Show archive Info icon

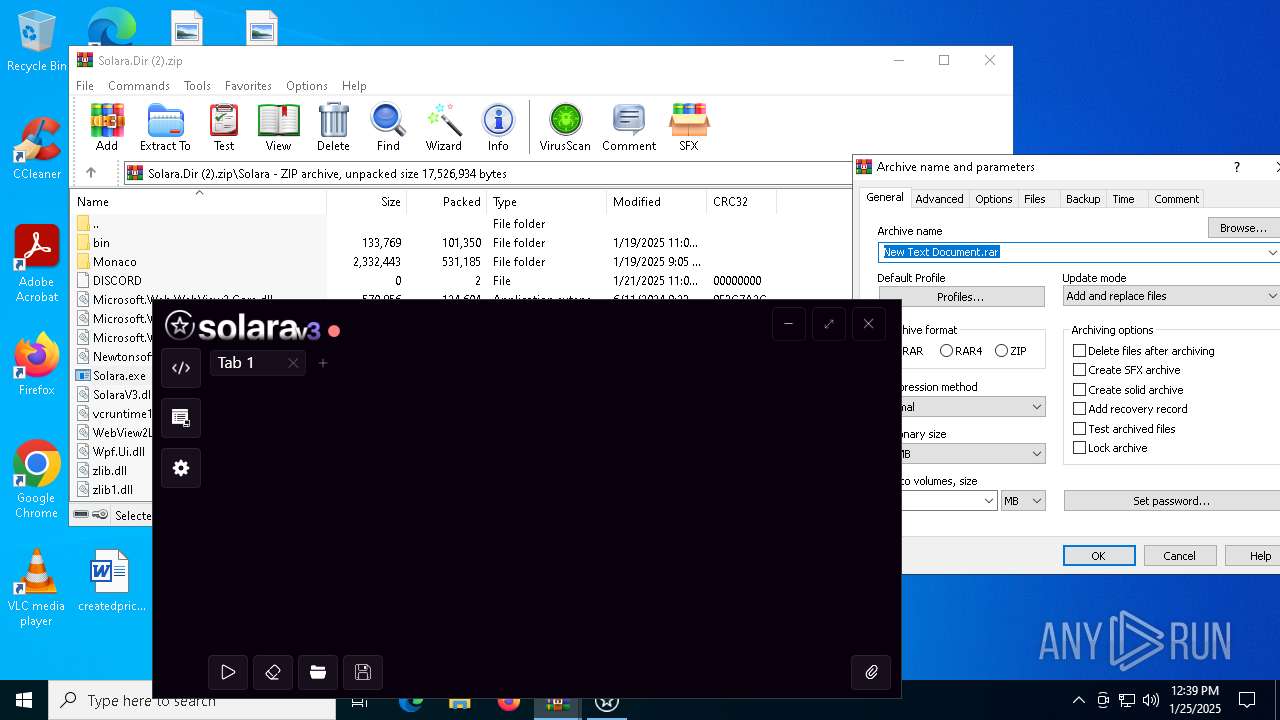(x=498, y=127)
